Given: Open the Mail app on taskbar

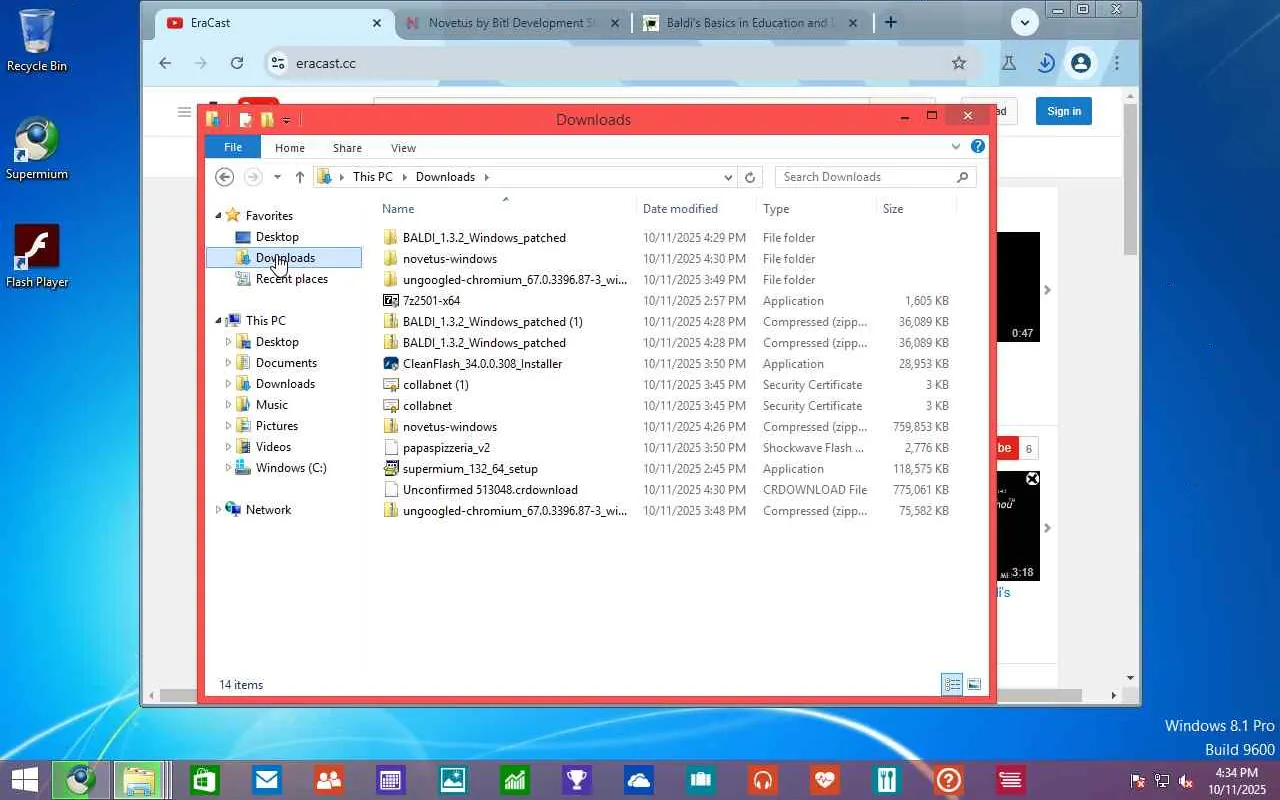Looking at the screenshot, I should 266,780.
